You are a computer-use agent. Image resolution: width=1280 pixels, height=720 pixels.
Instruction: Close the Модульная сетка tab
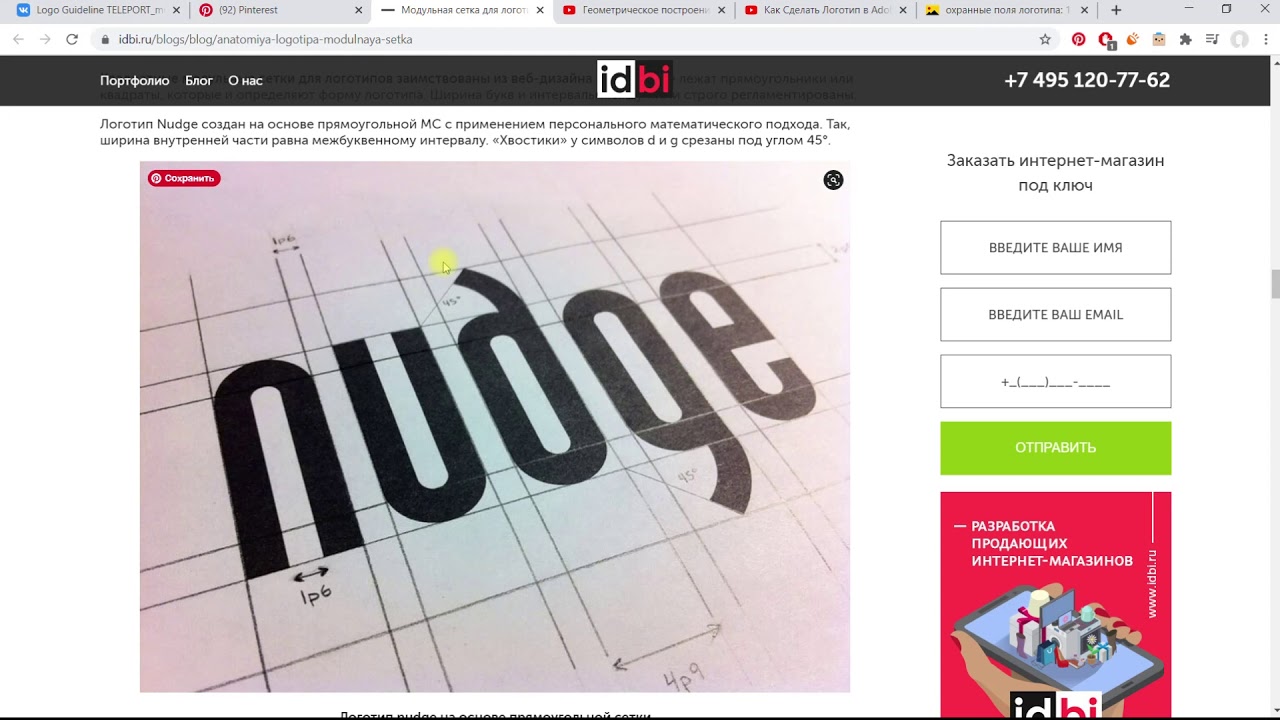pos(540,10)
